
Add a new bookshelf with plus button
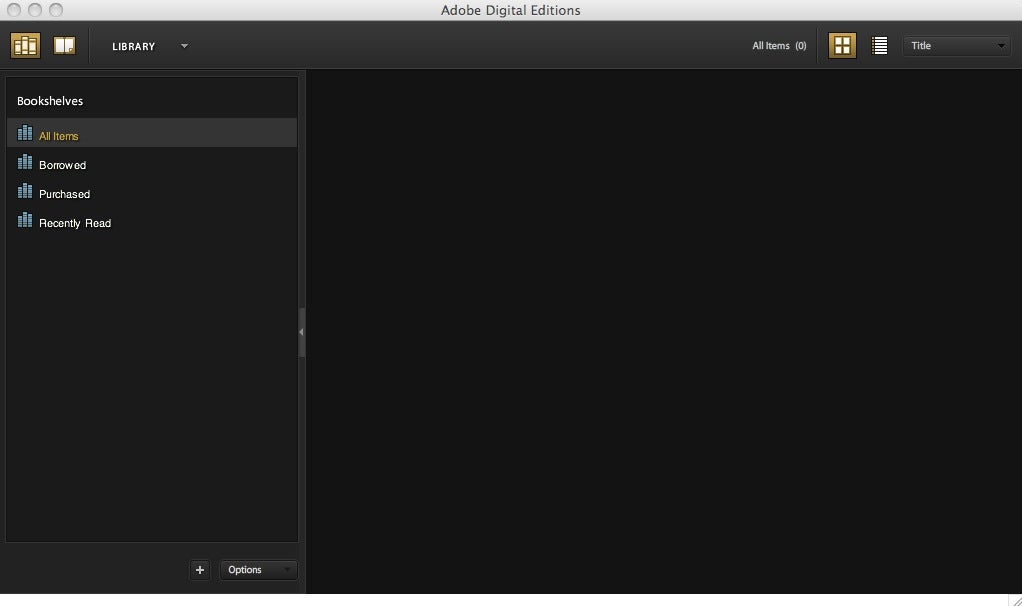click(200, 570)
